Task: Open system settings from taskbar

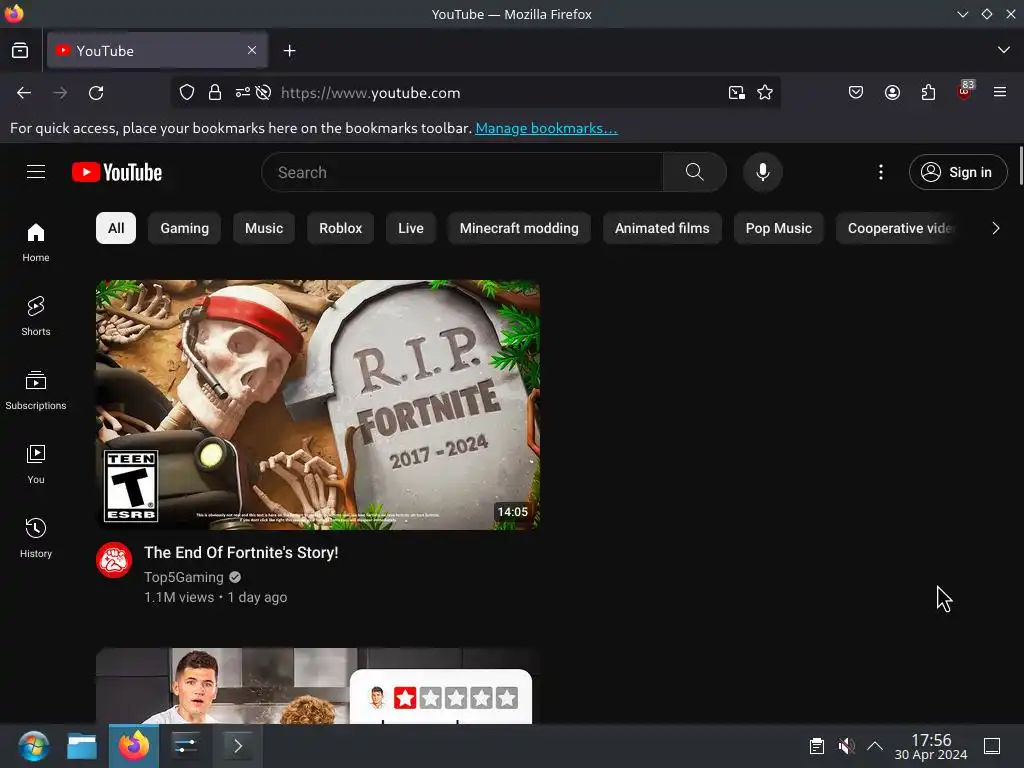Action: pyautogui.click(x=185, y=746)
